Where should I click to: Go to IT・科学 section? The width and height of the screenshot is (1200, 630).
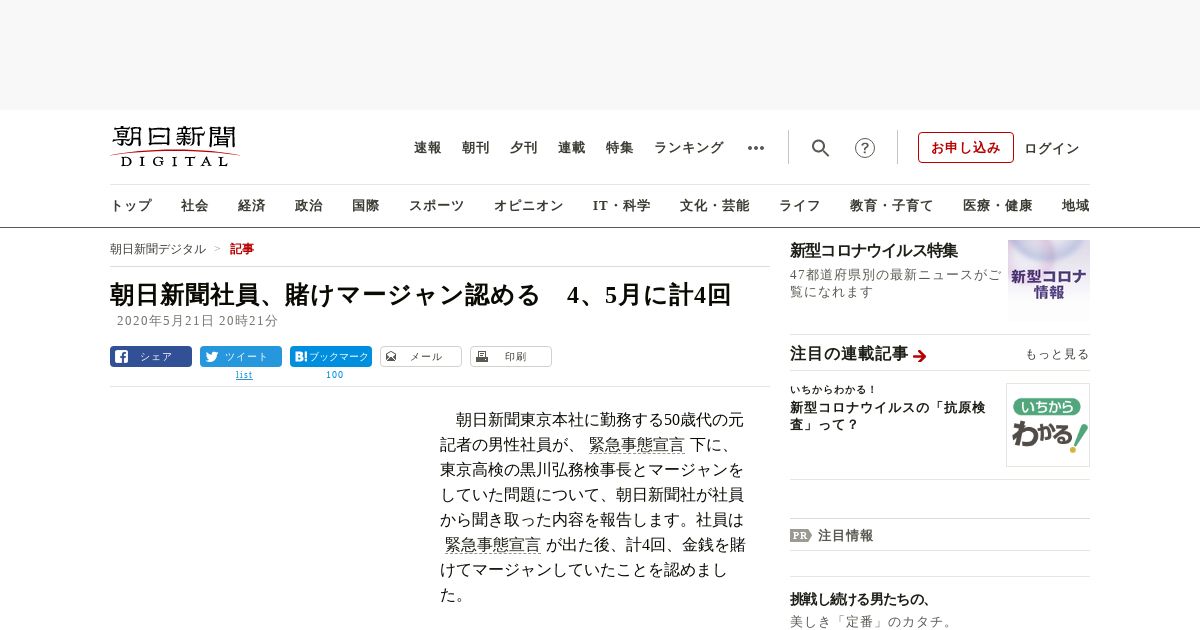click(x=622, y=206)
